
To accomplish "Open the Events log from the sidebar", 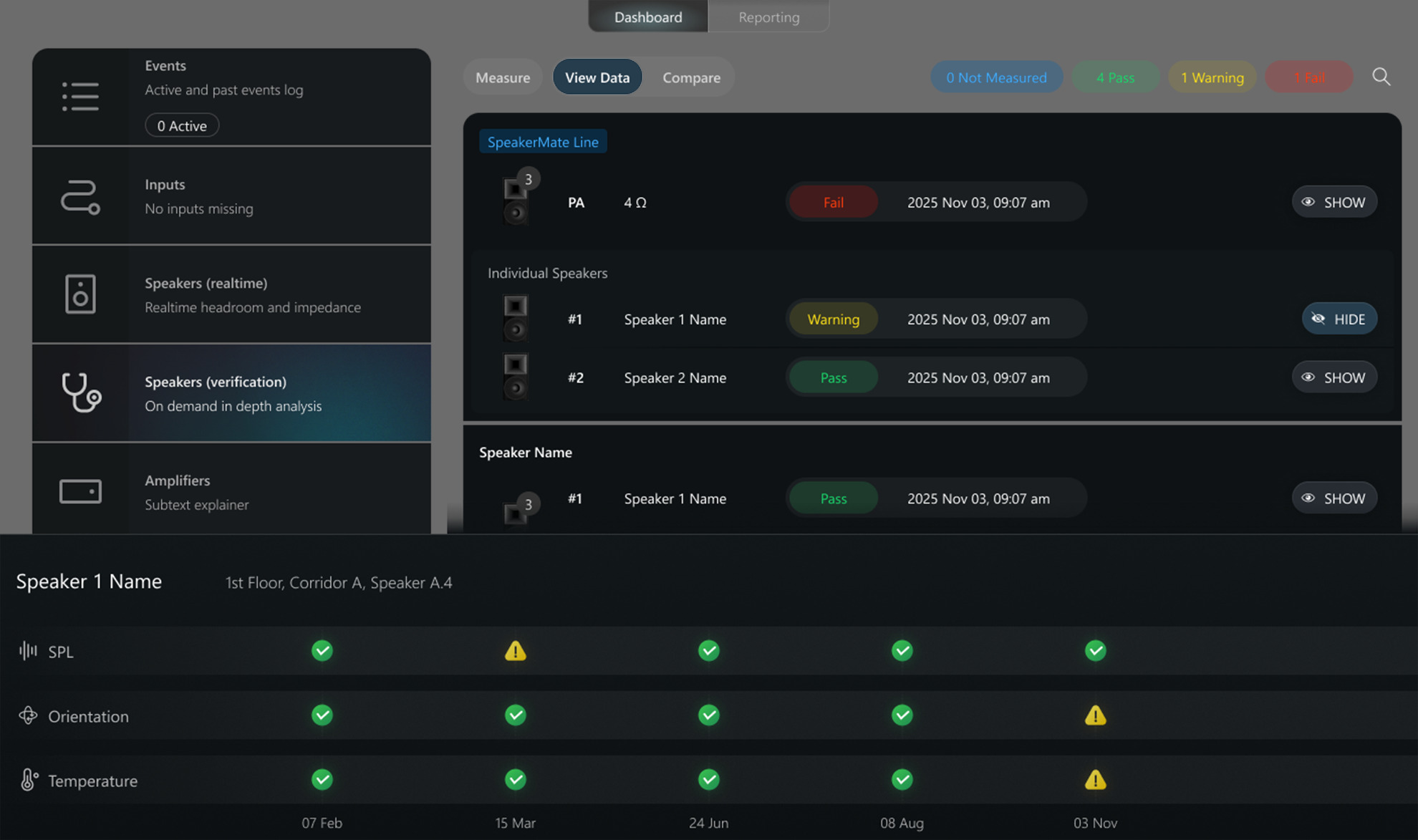I will point(80,95).
